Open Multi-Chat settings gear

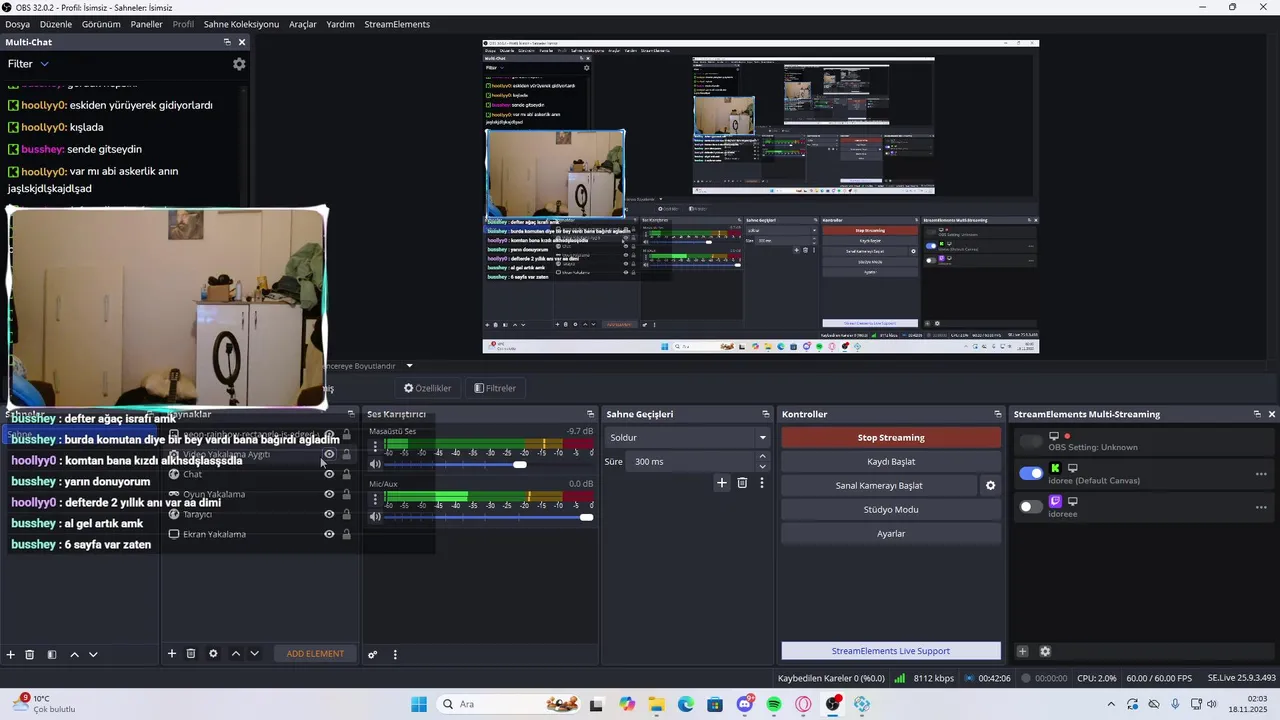pos(239,64)
